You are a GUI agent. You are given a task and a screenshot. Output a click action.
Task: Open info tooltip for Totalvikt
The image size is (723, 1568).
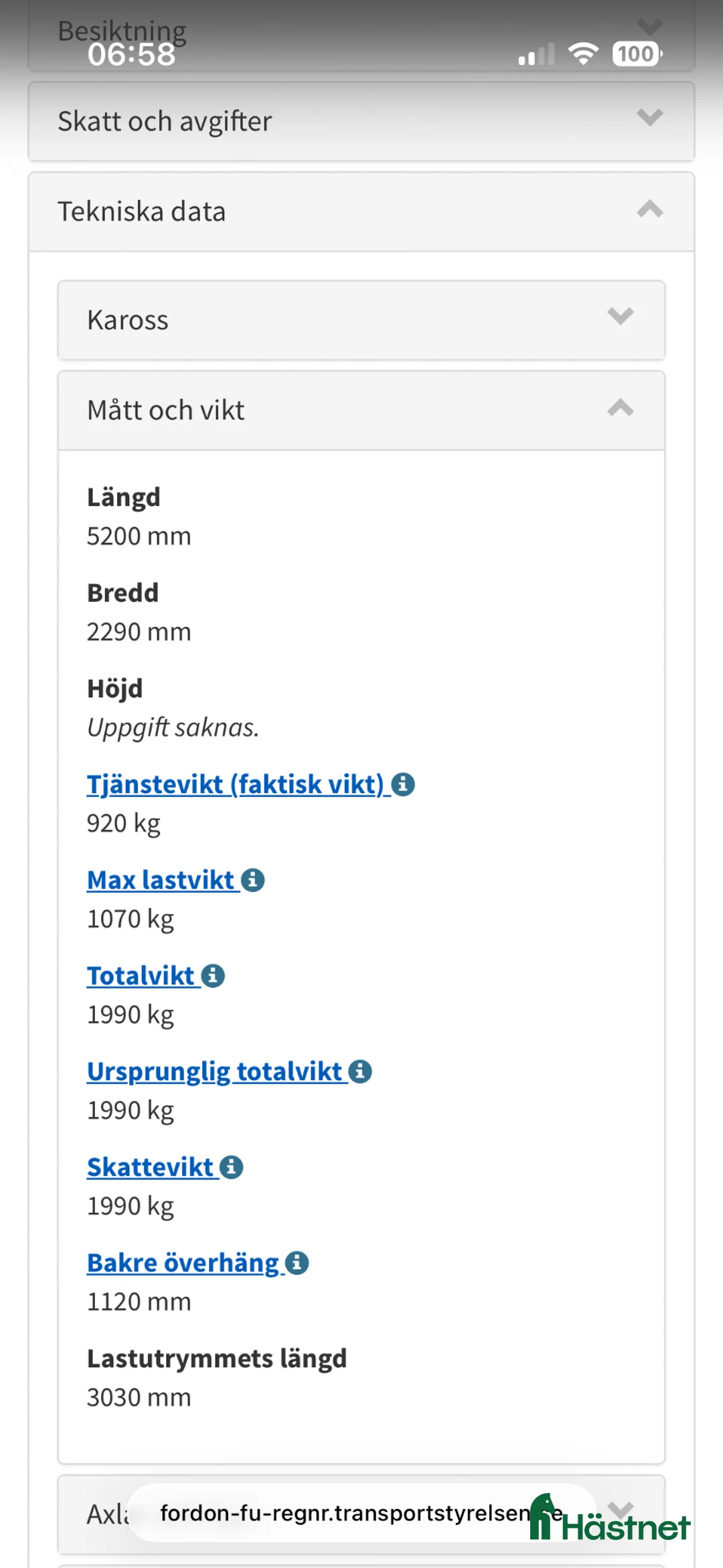coord(213,976)
